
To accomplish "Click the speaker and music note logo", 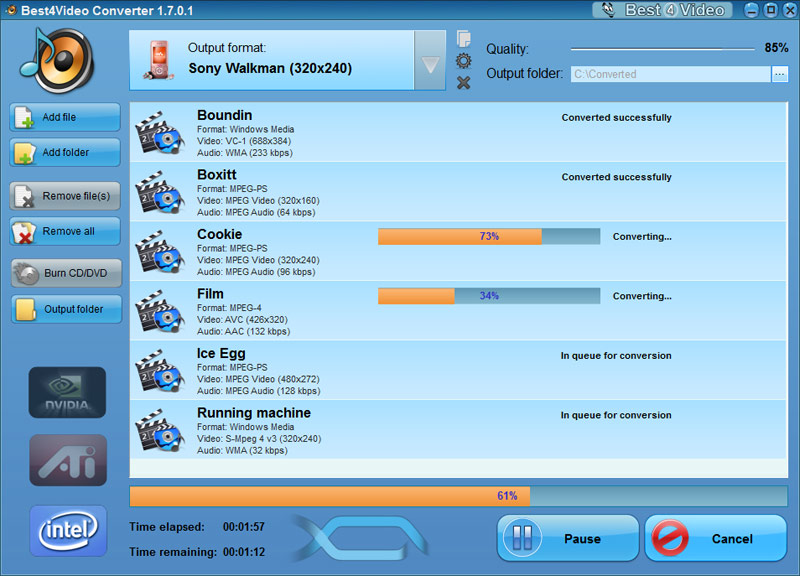I will click(x=57, y=60).
